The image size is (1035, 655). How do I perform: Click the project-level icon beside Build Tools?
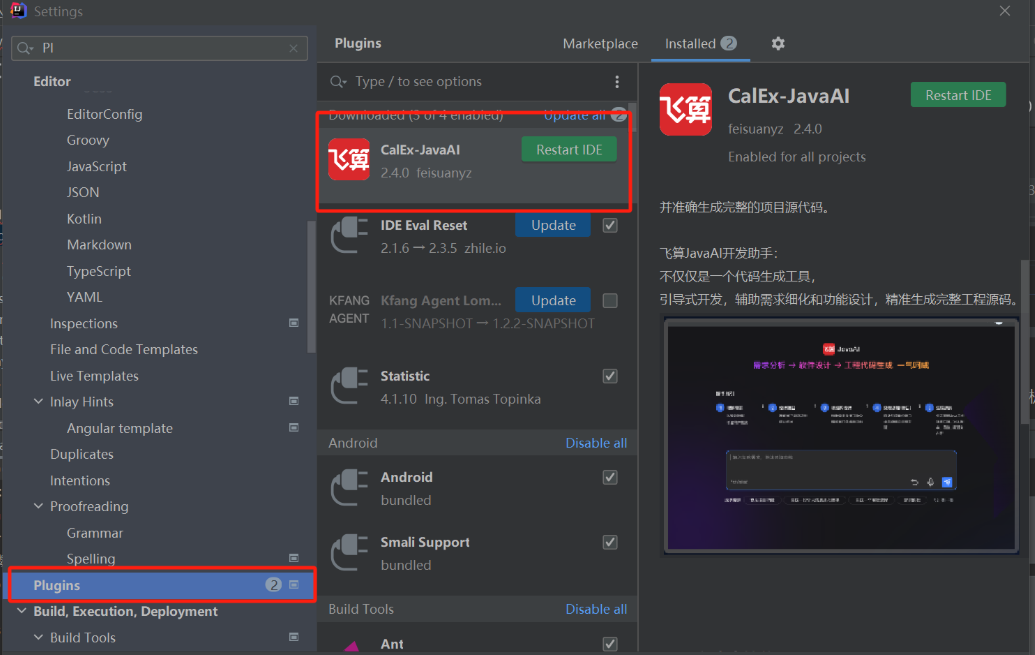click(294, 637)
